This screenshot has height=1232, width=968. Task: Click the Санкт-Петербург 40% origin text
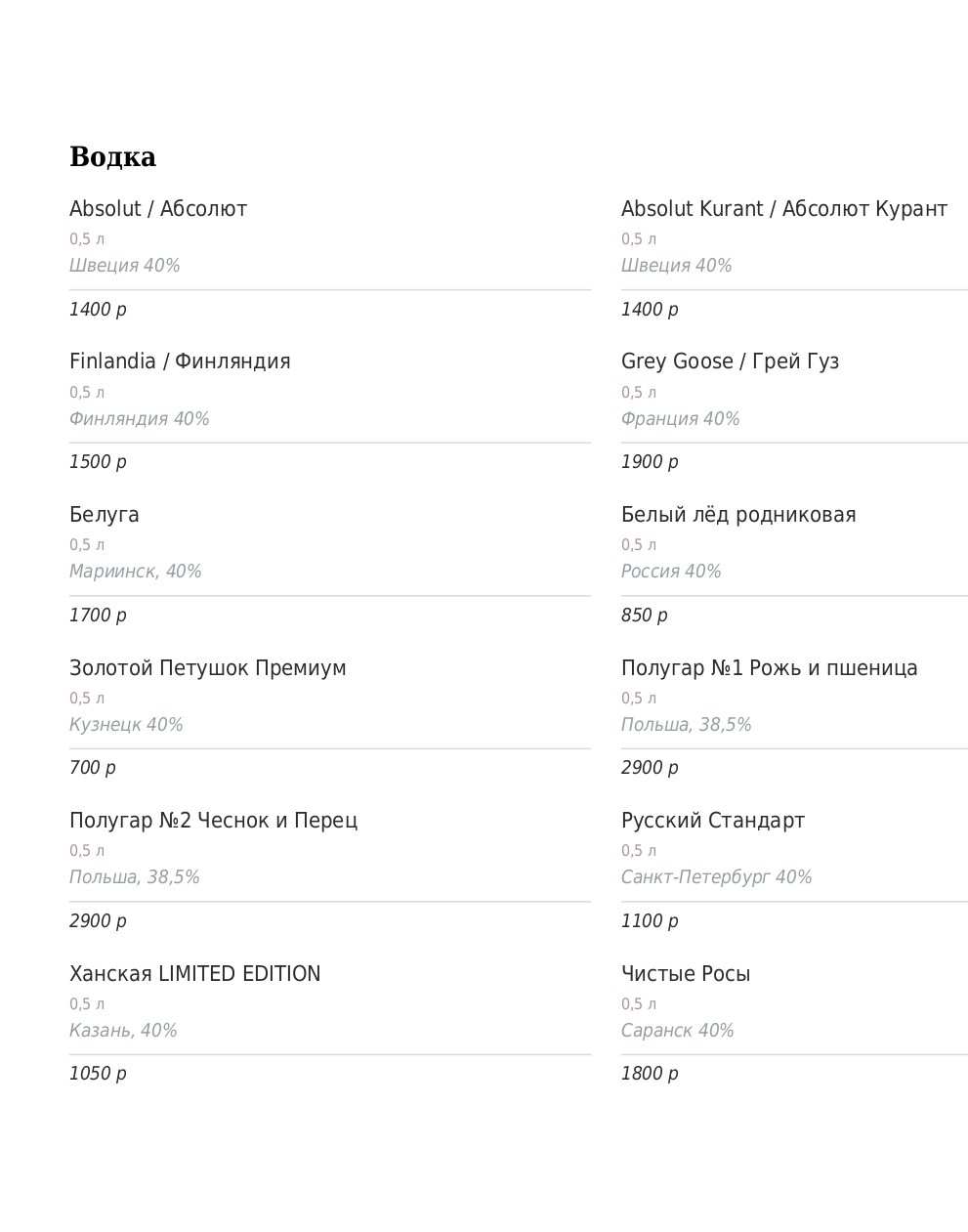pos(716,877)
